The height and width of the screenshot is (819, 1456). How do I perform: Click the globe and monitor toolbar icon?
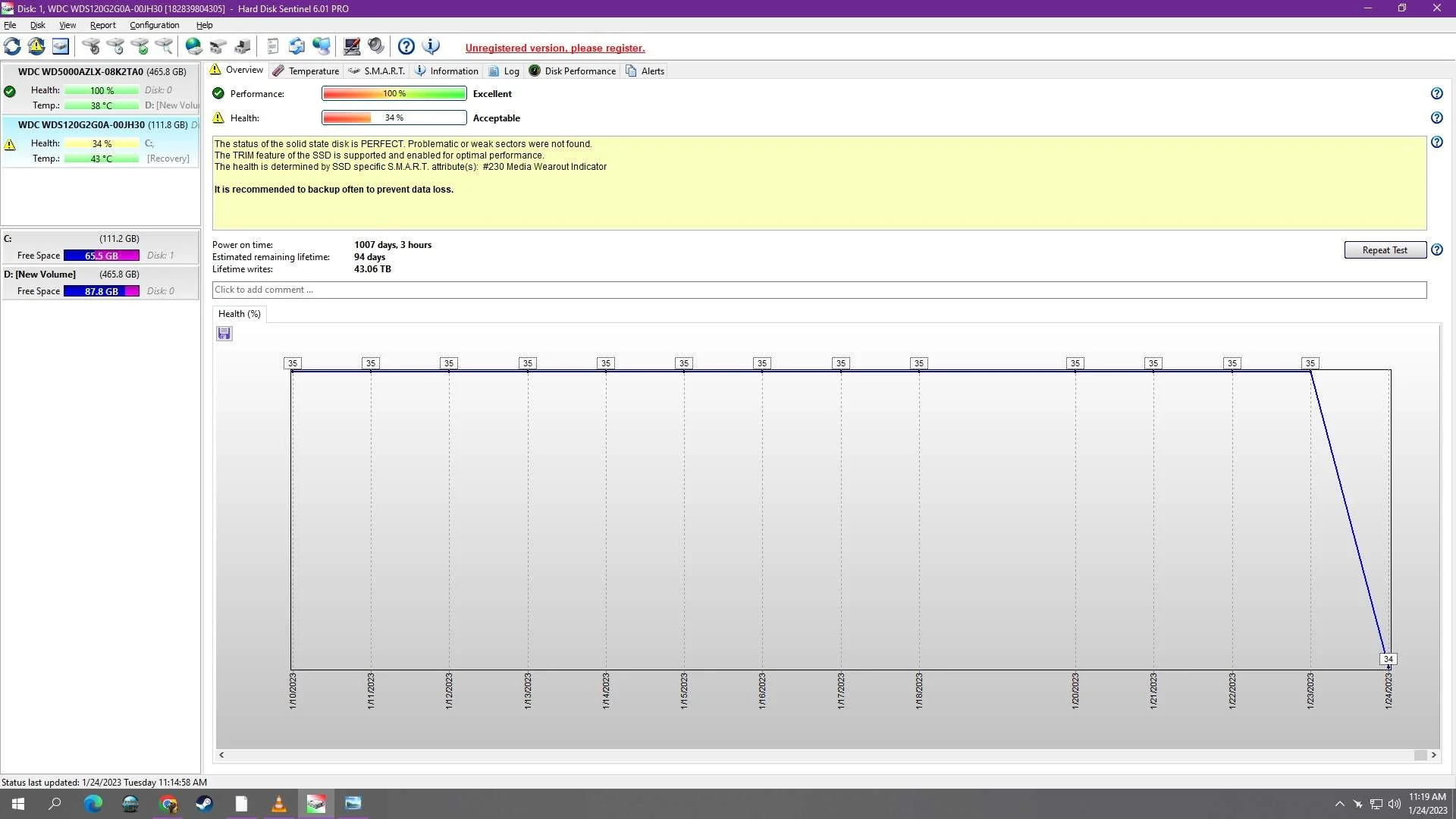click(322, 47)
